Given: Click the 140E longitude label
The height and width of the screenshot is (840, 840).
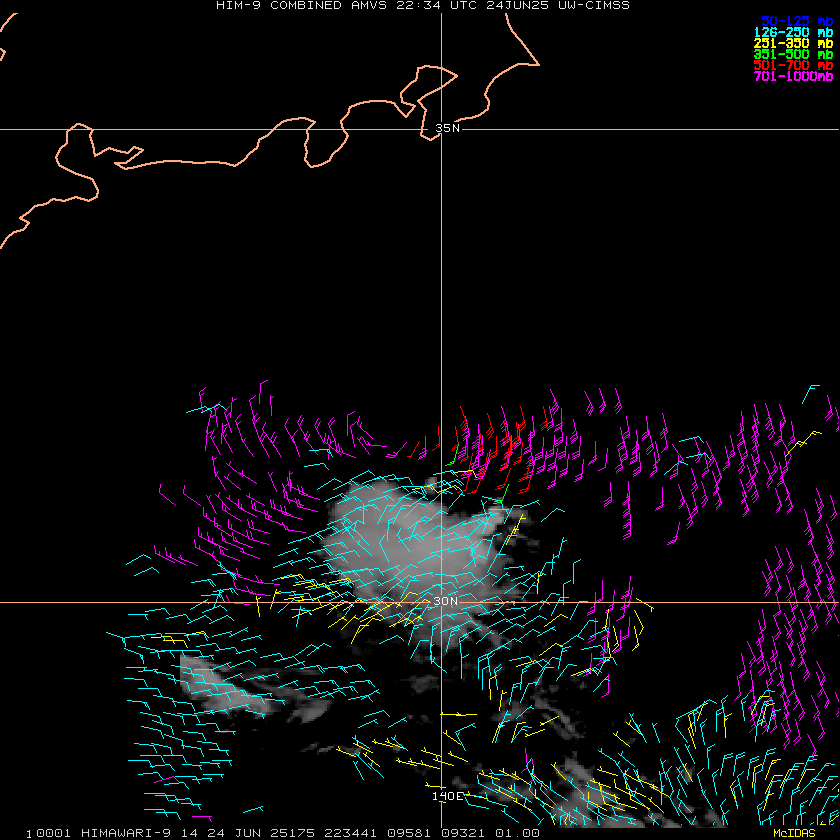Looking at the screenshot, I should pos(448,796).
